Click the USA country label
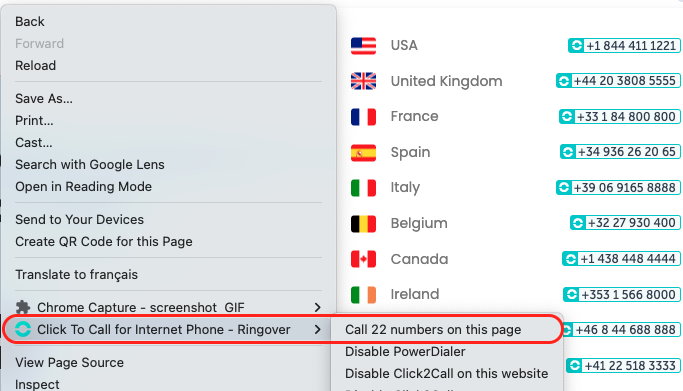 (404, 45)
